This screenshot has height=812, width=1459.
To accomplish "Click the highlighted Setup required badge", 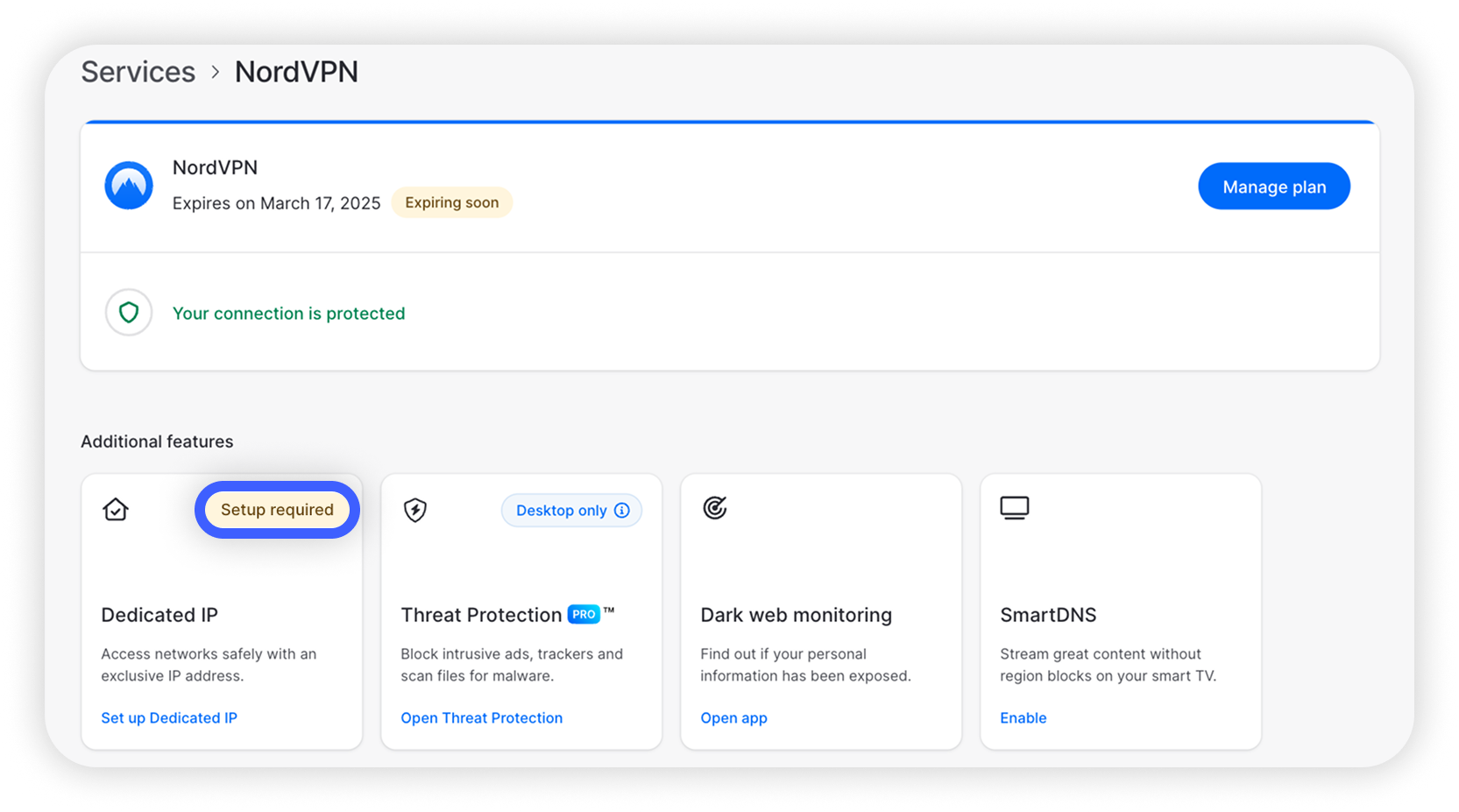I will pyautogui.click(x=277, y=509).
